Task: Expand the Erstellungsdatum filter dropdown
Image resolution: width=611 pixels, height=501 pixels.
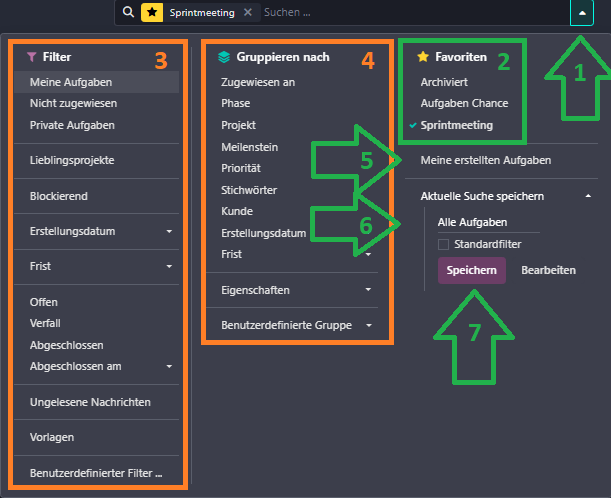Action: [x=169, y=232]
